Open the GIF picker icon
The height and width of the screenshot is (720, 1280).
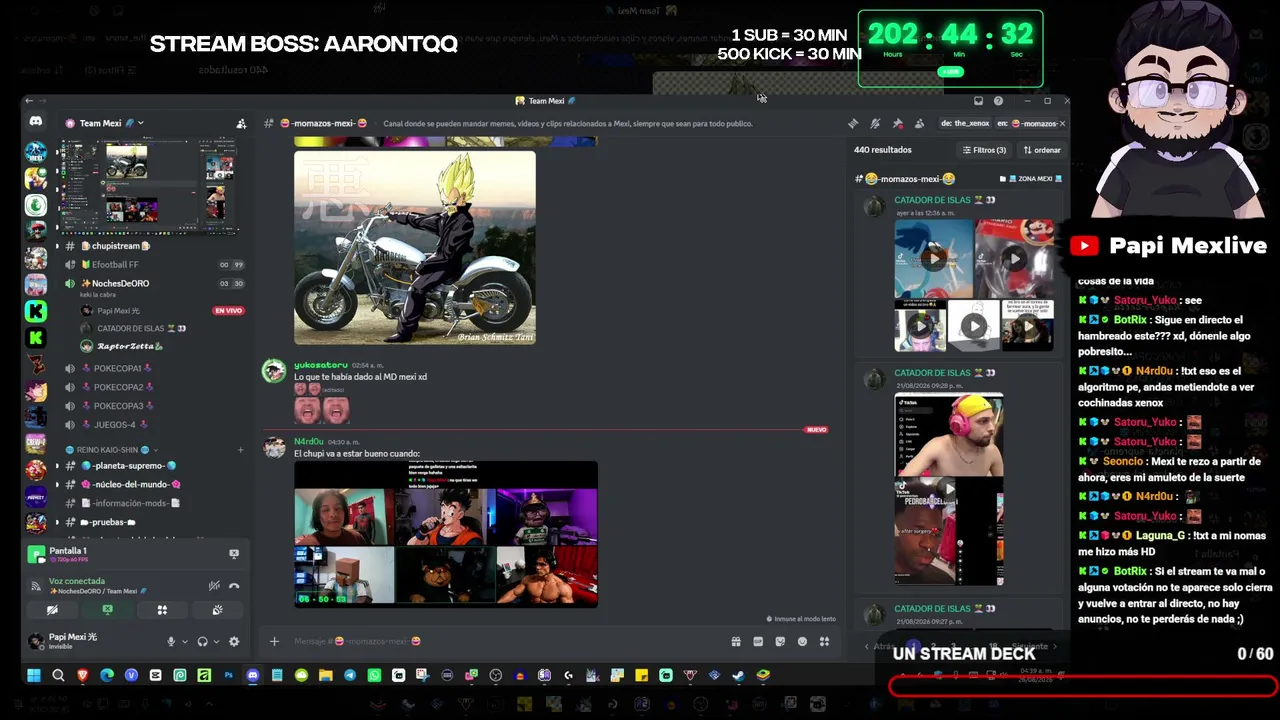point(758,642)
